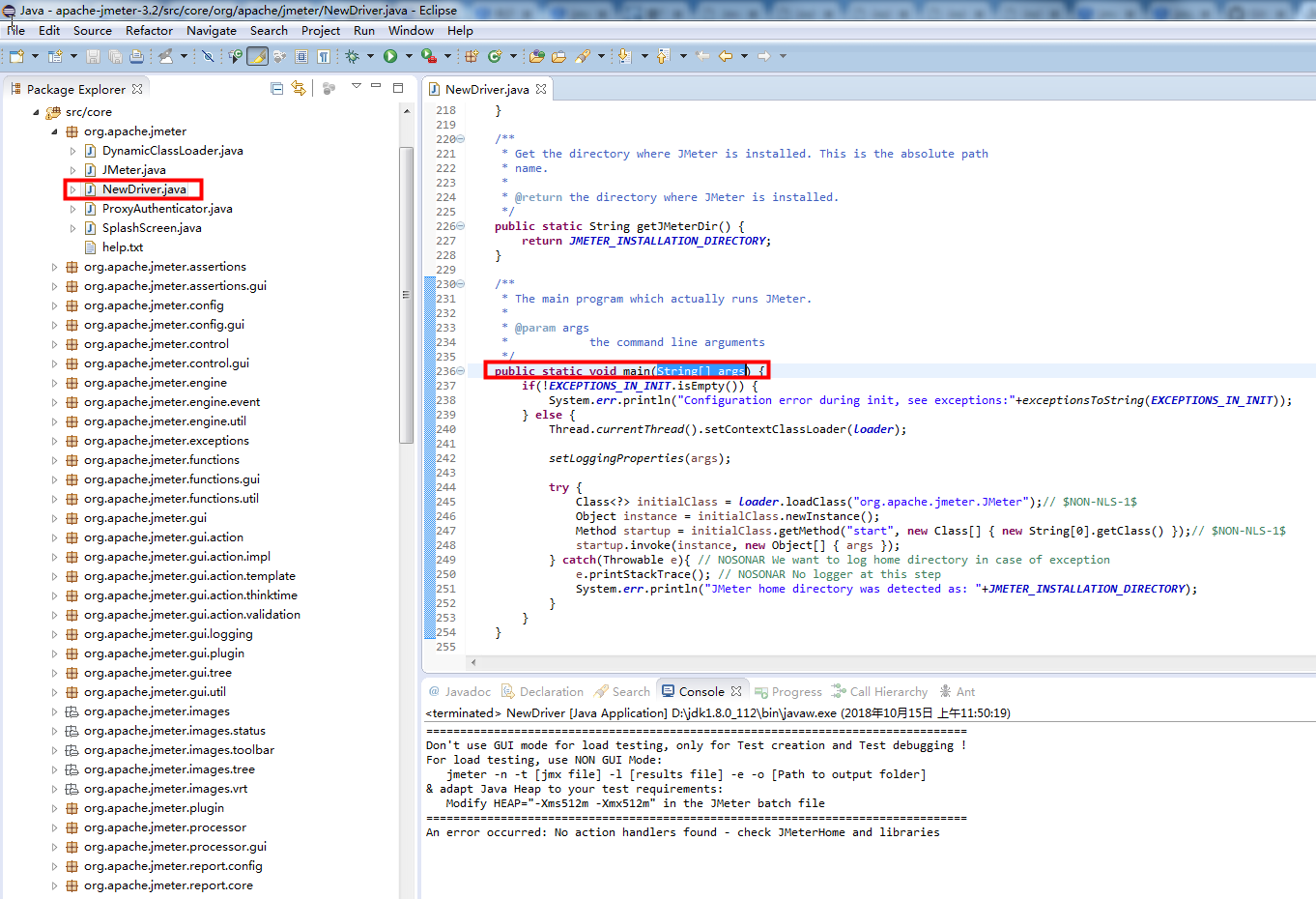Click the Open Task folder icon
The image size is (1316, 899).
click(558, 56)
